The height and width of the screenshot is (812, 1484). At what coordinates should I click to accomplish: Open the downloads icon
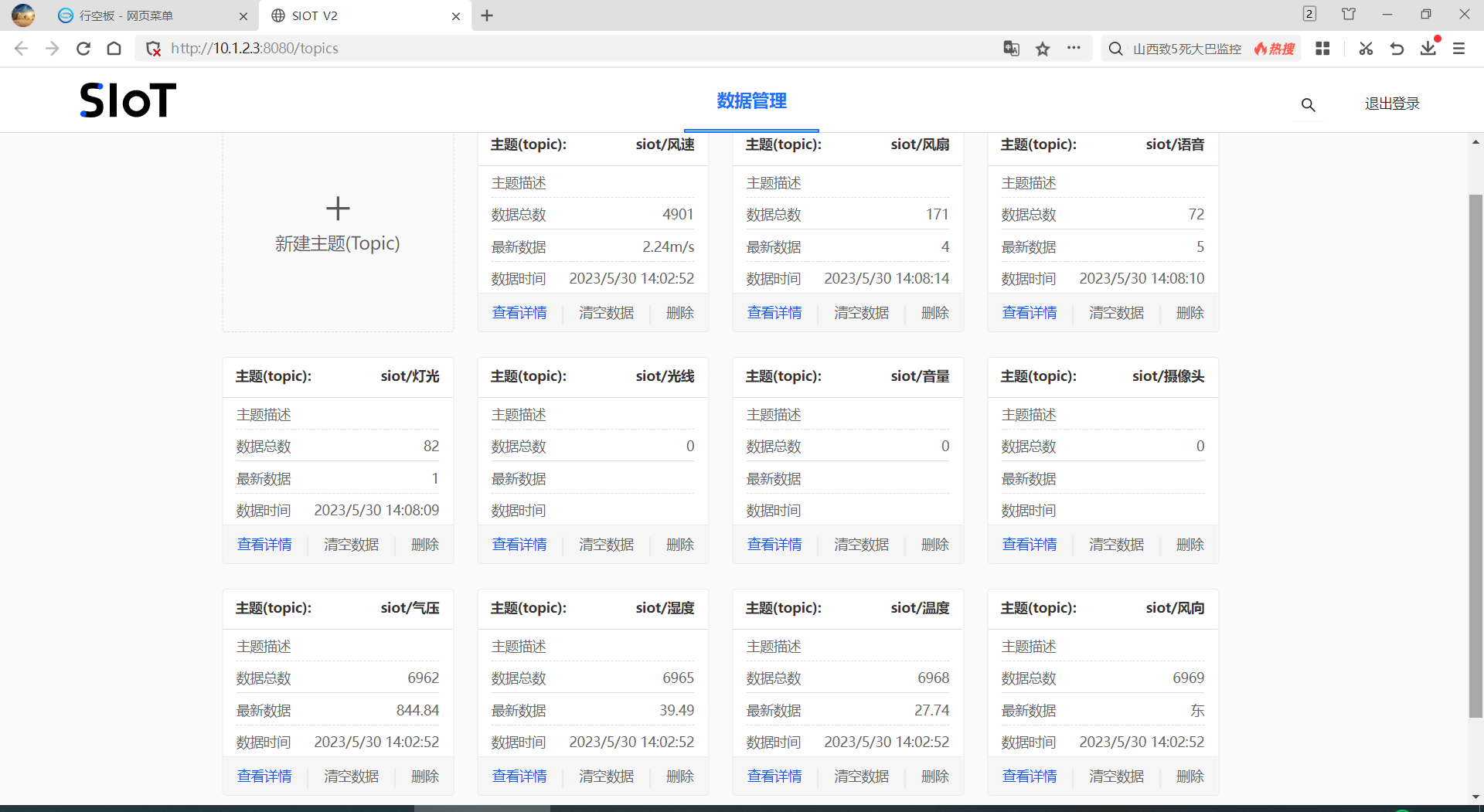[1428, 49]
